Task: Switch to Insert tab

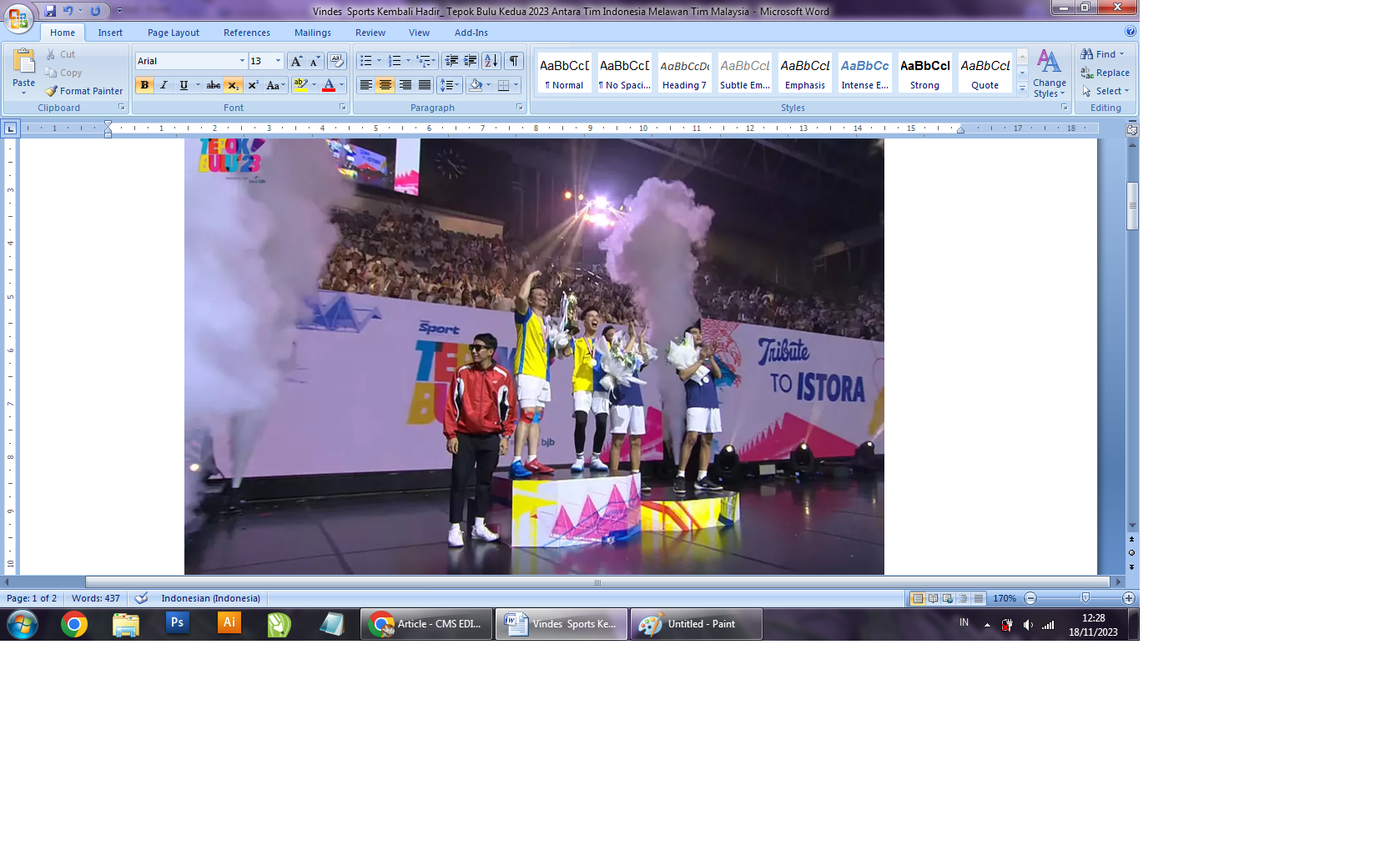Action: point(110,33)
